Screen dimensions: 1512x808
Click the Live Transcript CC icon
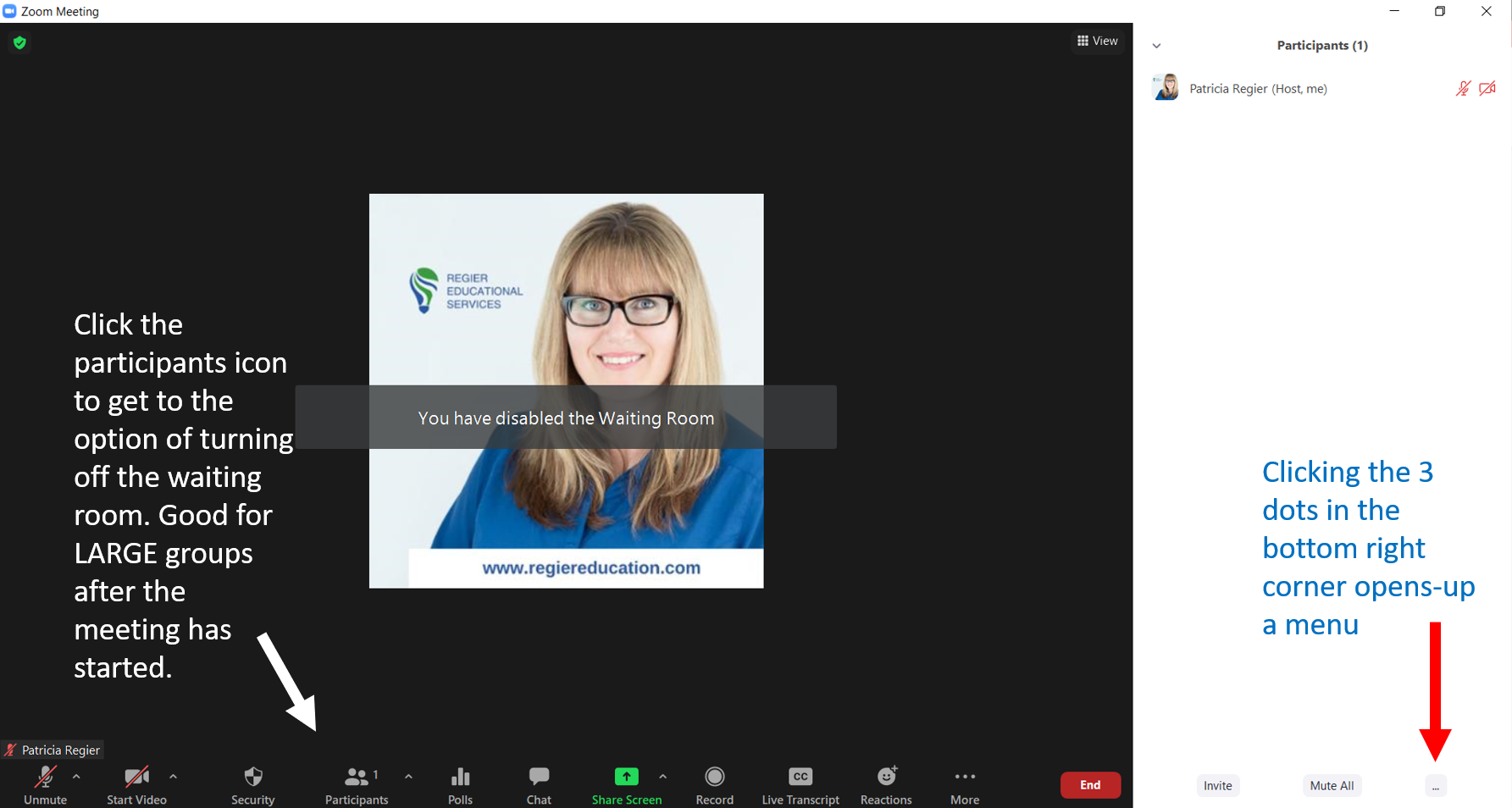point(800,777)
